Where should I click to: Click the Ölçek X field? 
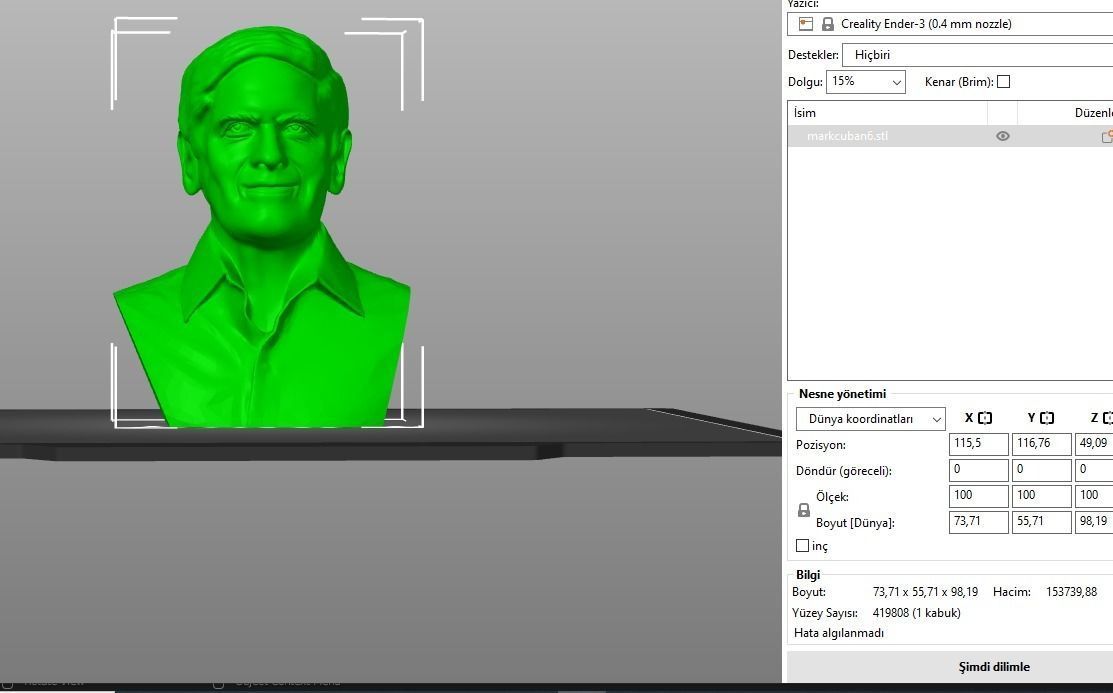[978, 496]
